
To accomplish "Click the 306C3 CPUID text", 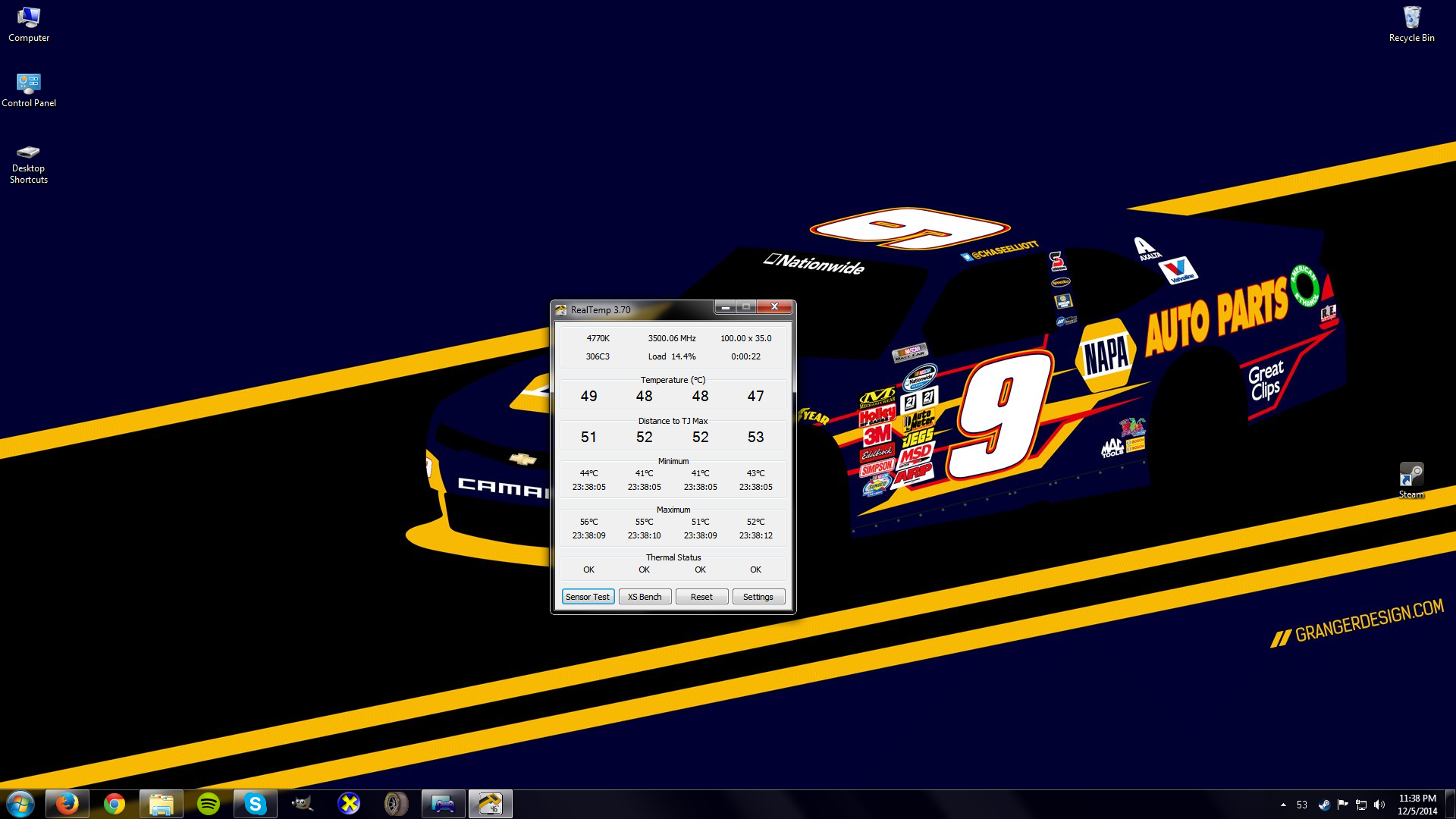I will click(x=598, y=356).
